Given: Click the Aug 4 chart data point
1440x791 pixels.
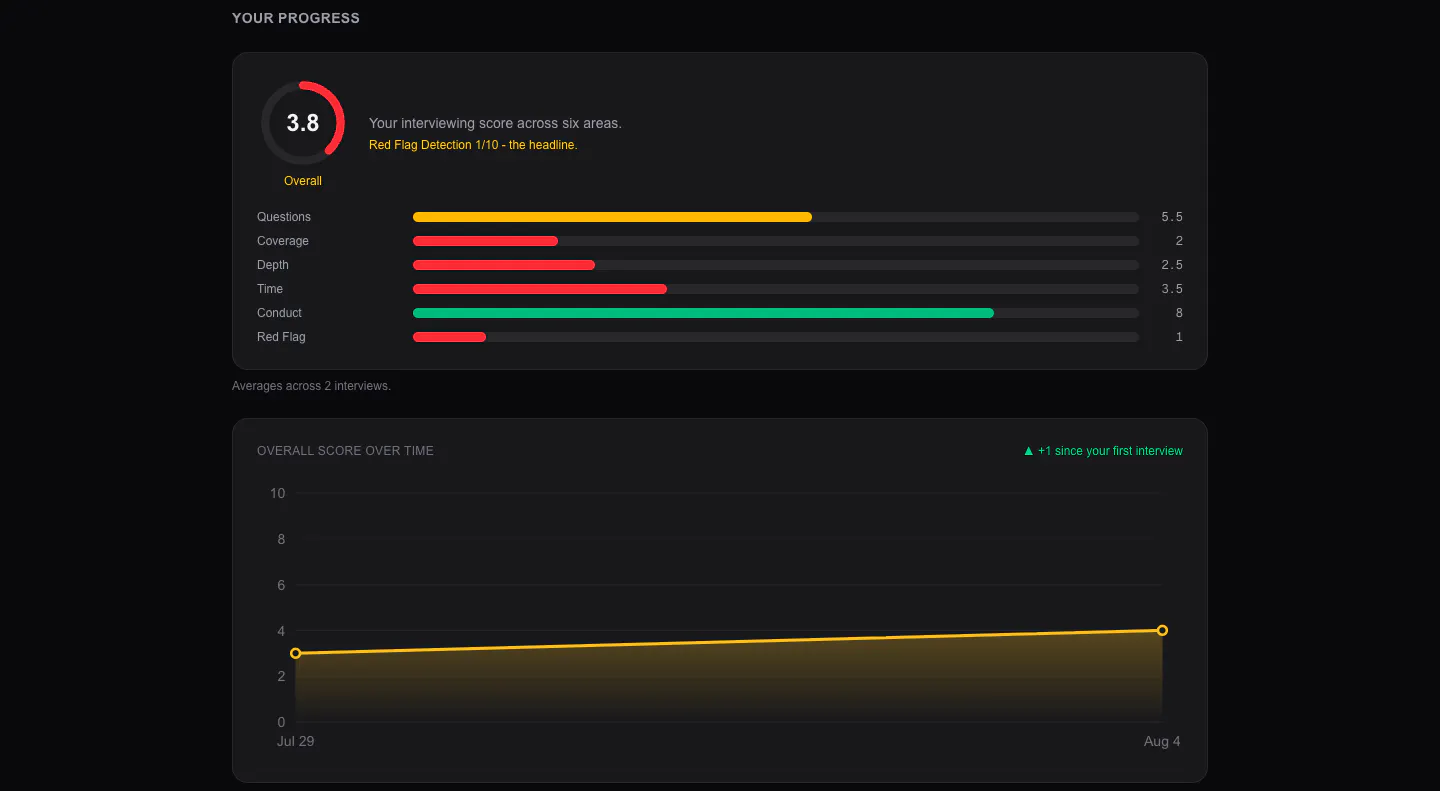Looking at the screenshot, I should tap(1162, 630).
